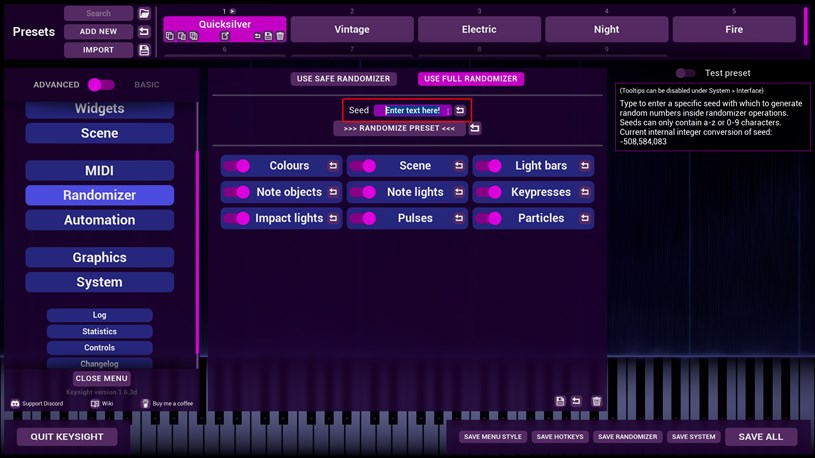815x458 pixels.
Task: Click the IMPORT preset button
Action: 98,50
